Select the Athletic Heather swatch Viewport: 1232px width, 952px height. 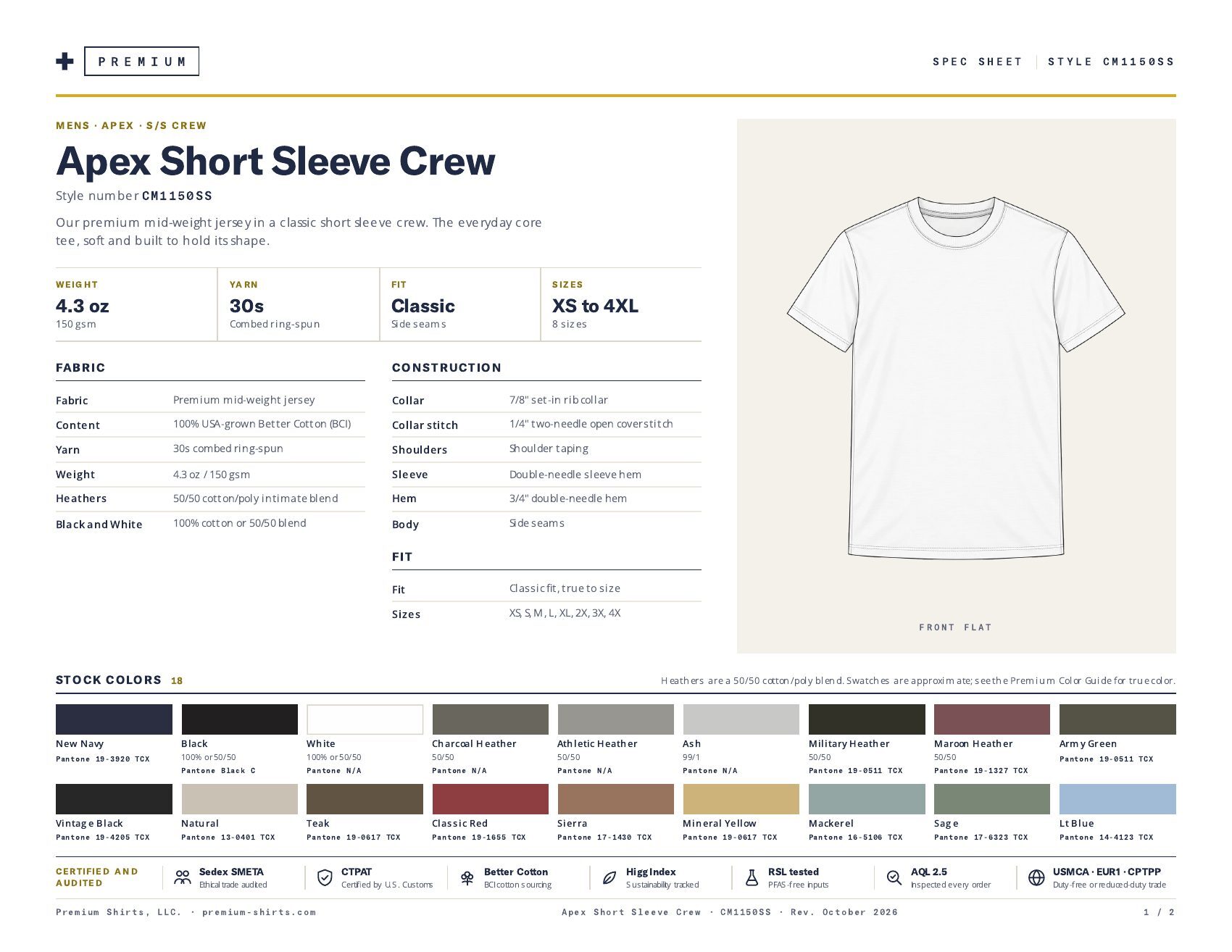[615, 719]
